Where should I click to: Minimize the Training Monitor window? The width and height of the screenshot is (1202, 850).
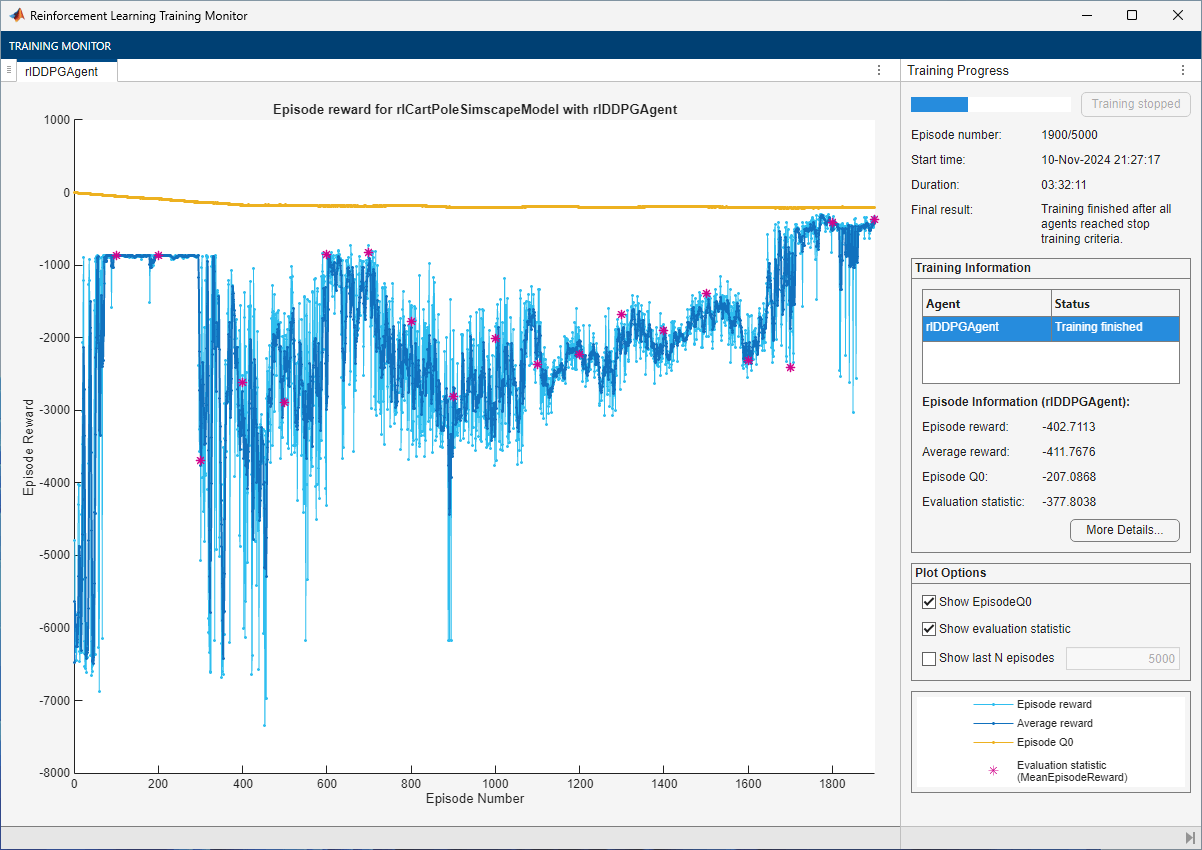[1085, 16]
